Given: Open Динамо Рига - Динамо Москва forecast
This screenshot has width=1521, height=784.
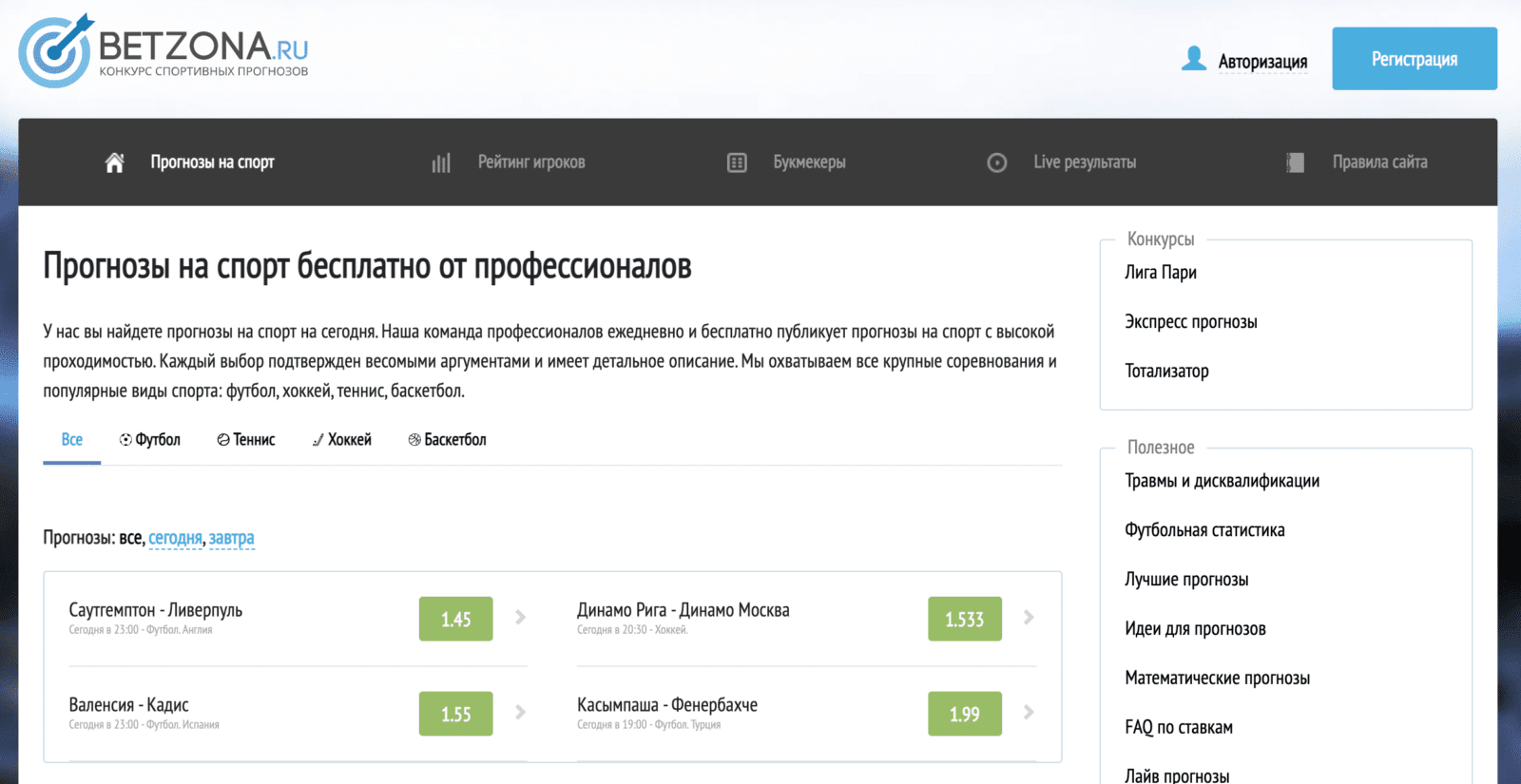Looking at the screenshot, I should point(683,610).
